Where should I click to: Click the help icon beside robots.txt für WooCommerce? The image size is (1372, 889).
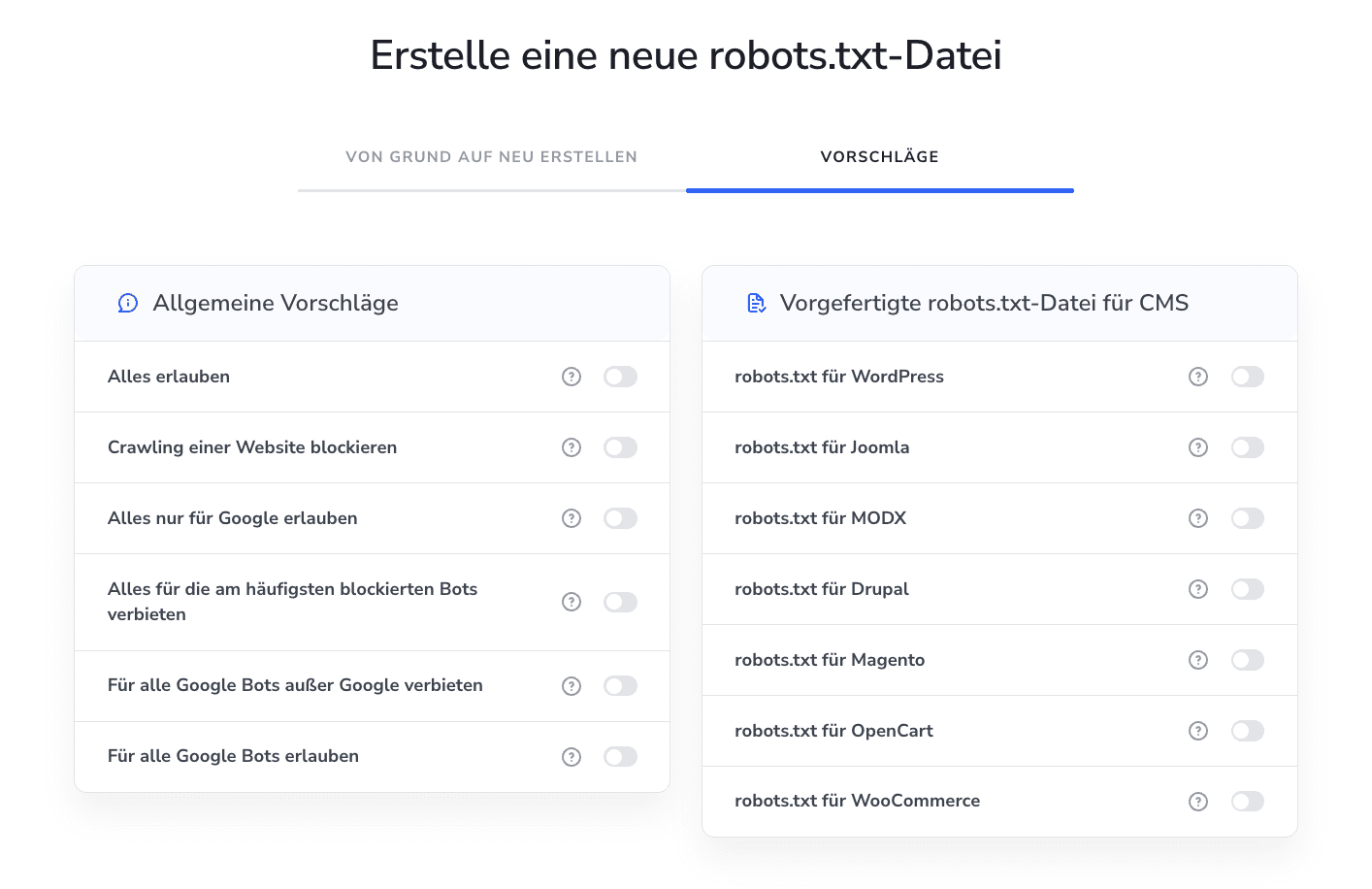point(1198,801)
